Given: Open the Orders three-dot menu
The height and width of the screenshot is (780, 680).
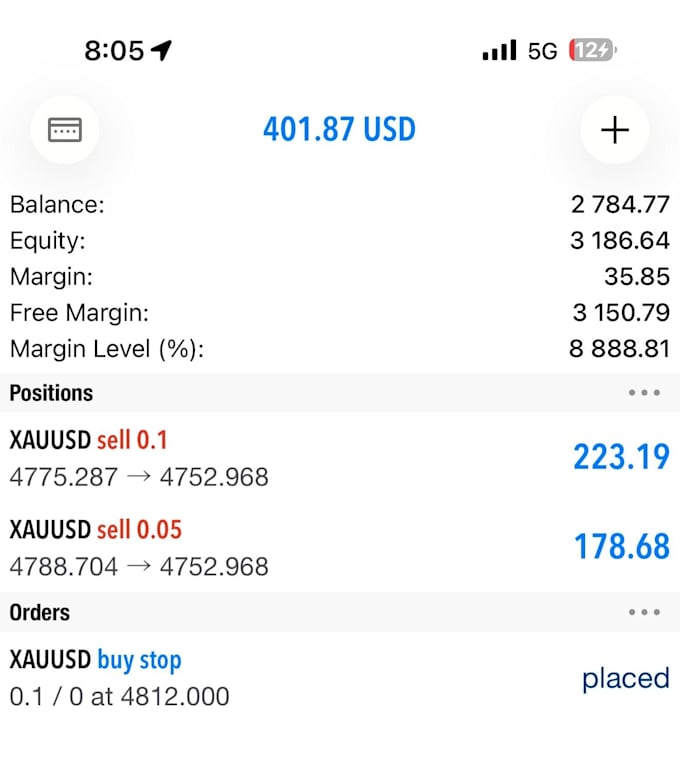Looking at the screenshot, I should [x=644, y=612].
